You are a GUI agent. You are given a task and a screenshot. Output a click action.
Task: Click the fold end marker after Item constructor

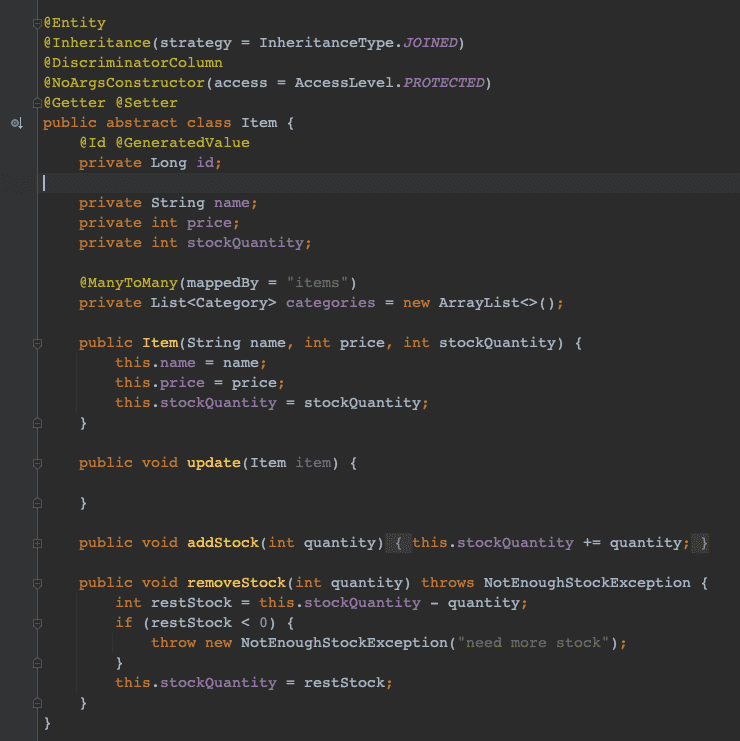[37, 423]
